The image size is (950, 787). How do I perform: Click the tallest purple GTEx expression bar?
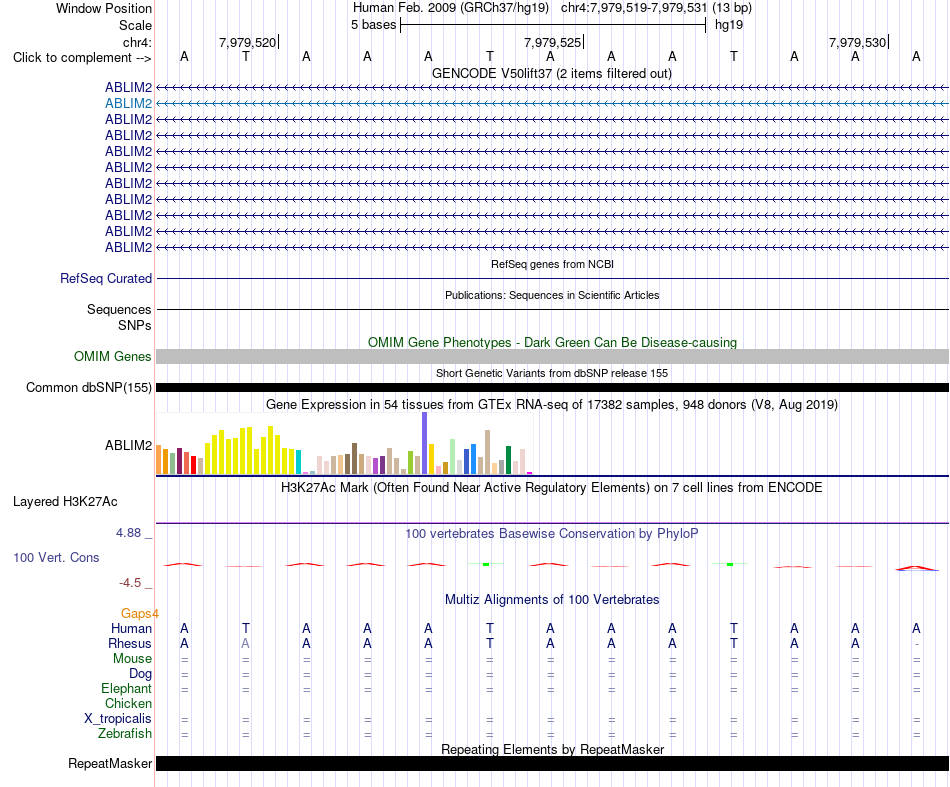click(x=425, y=443)
